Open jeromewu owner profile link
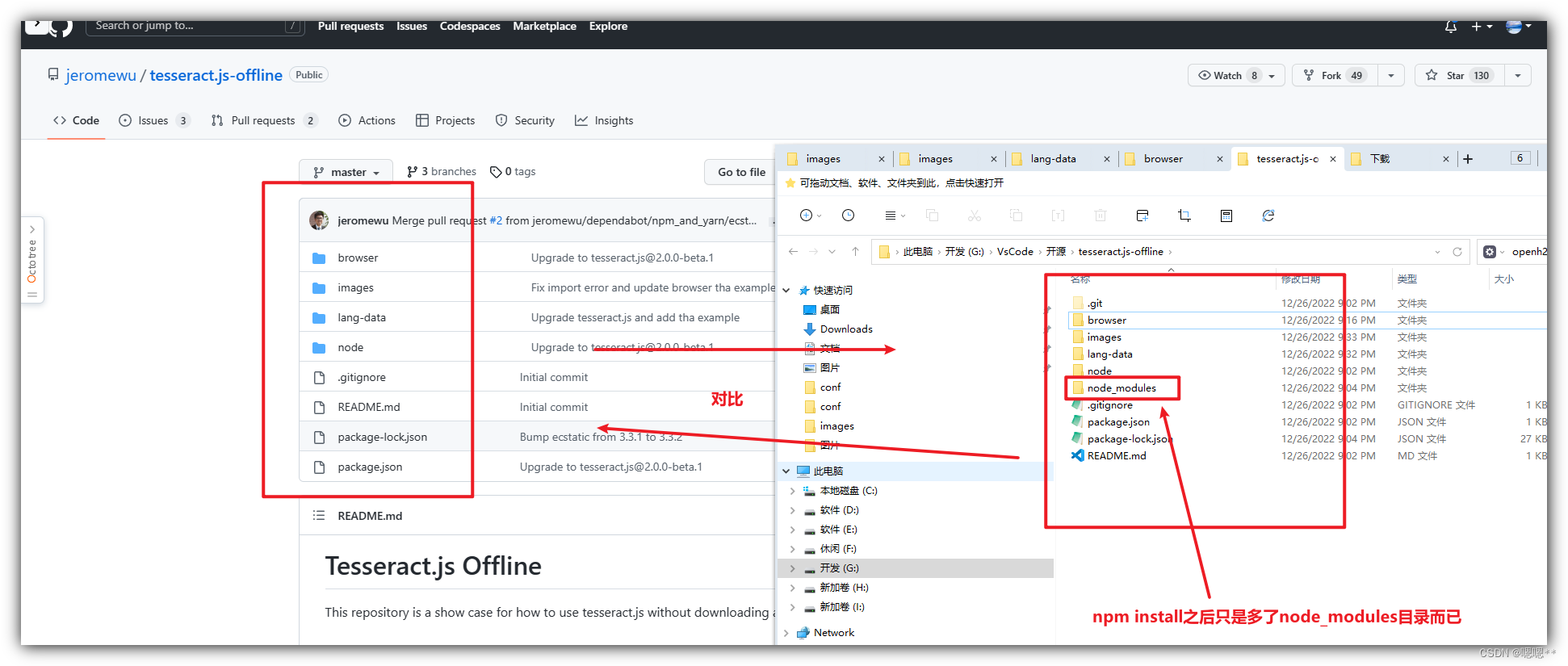This screenshot has width=1568, height=666. pyautogui.click(x=101, y=75)
